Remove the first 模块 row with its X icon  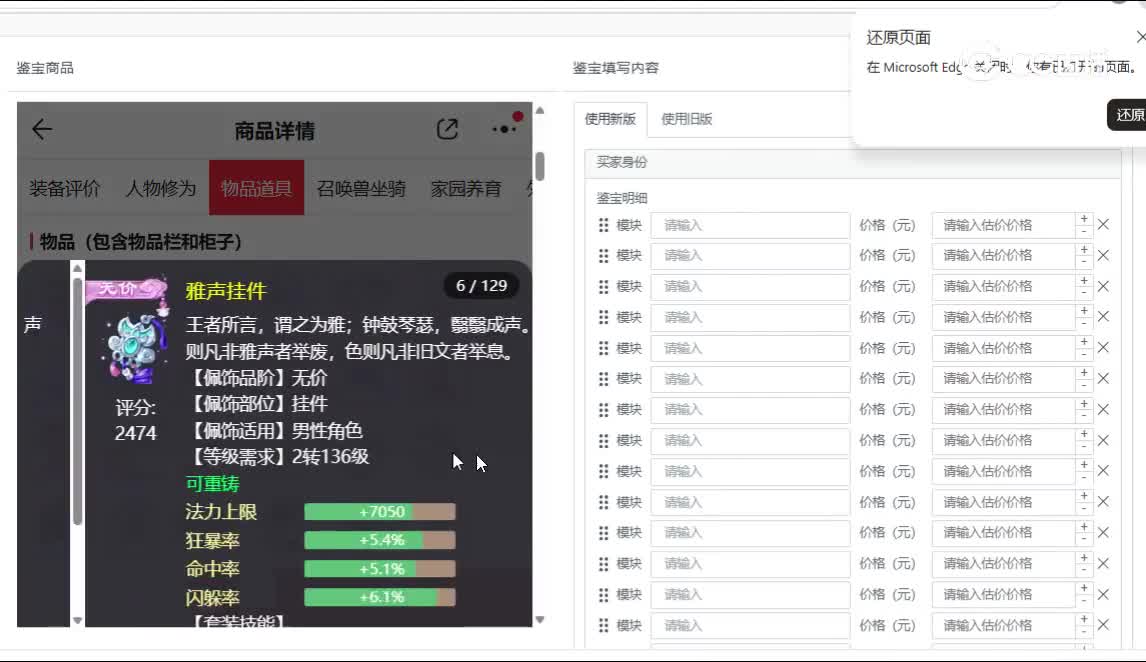[x=1103, y=225]
